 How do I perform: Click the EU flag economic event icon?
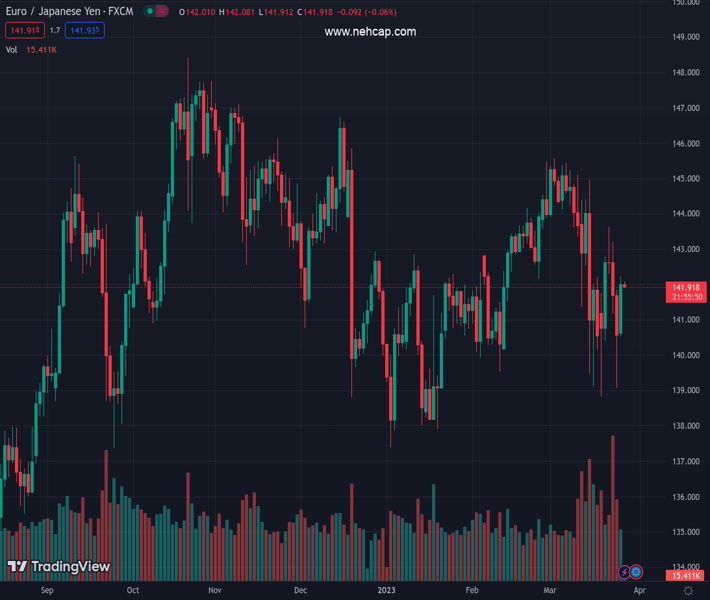coord(636,572)
